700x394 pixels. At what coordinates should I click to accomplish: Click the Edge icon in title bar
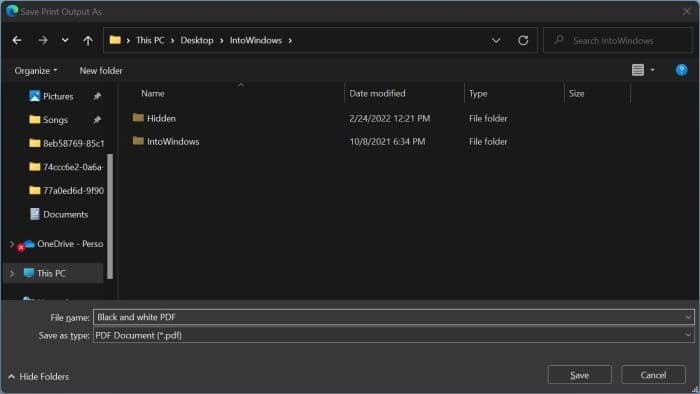12,11
